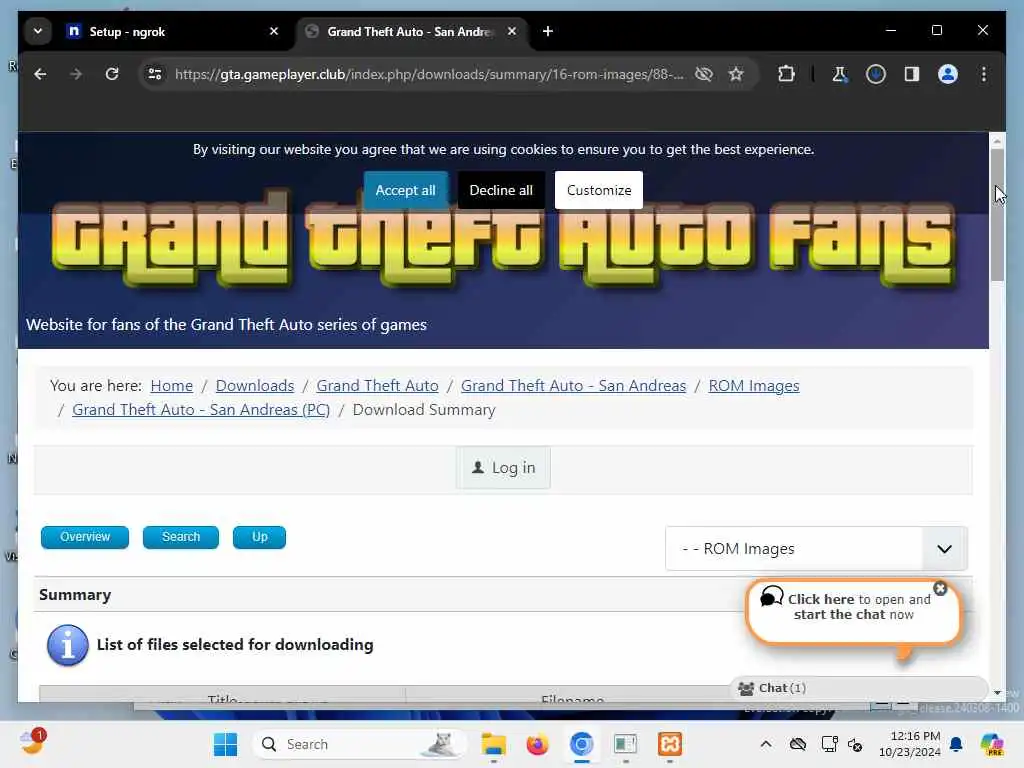Decline all cookies
Image resolution: width=1024 pixels, height=768 pixels.
pyautogui.click(x=501, y=190)
